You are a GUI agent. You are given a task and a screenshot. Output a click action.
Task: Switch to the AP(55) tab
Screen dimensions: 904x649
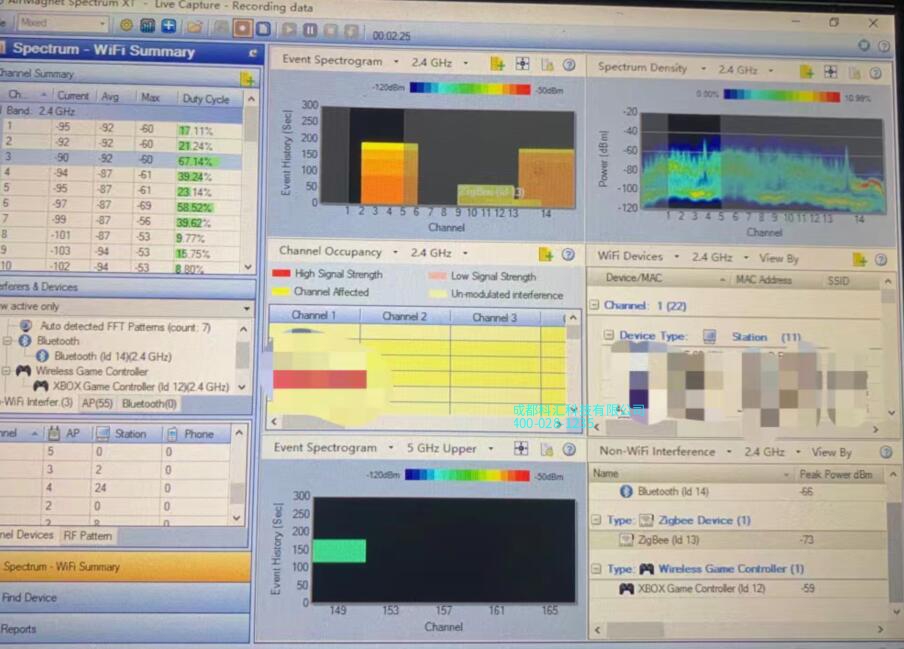coord(97,403)
